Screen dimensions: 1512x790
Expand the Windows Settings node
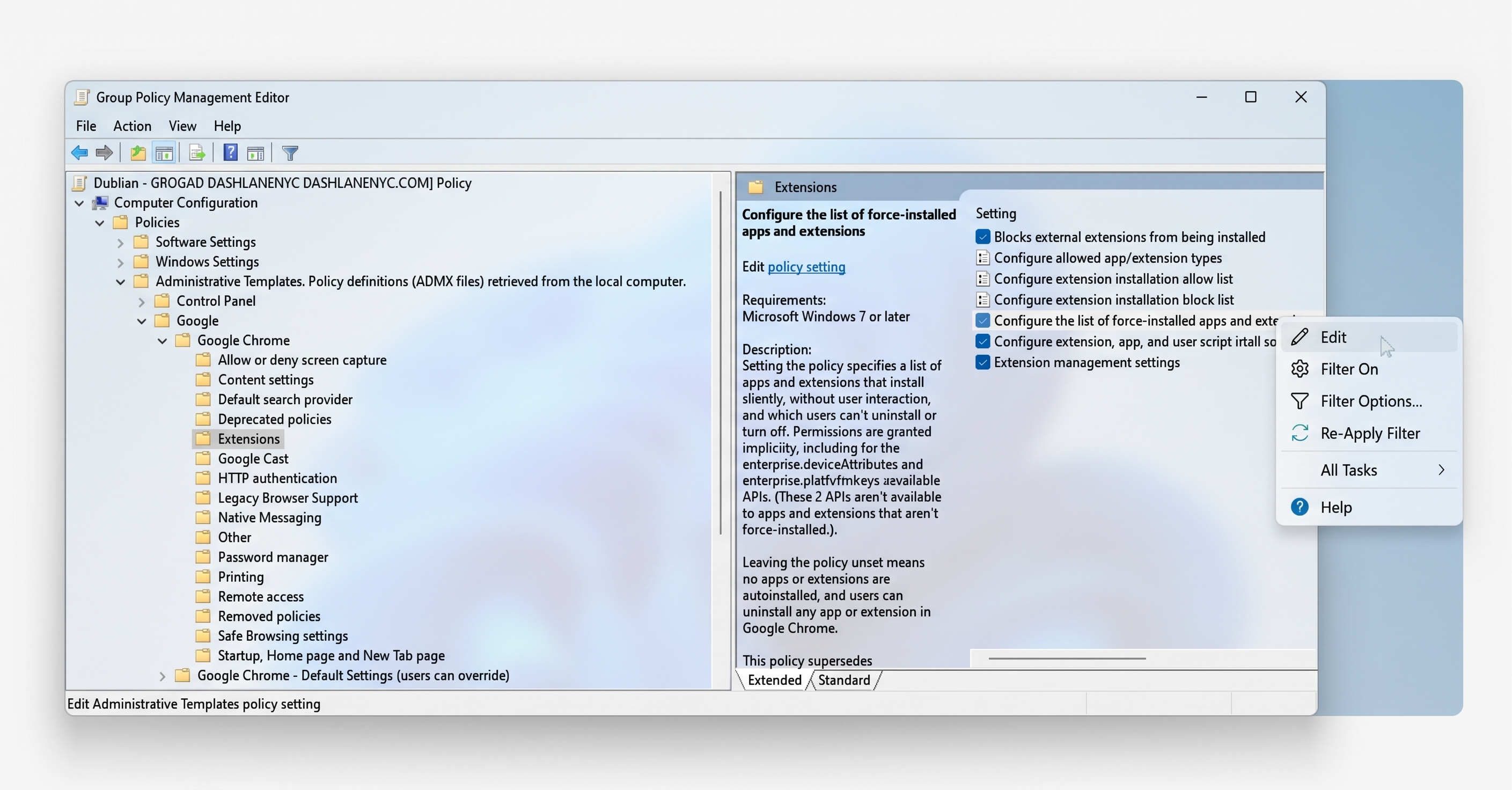(120, 262)
